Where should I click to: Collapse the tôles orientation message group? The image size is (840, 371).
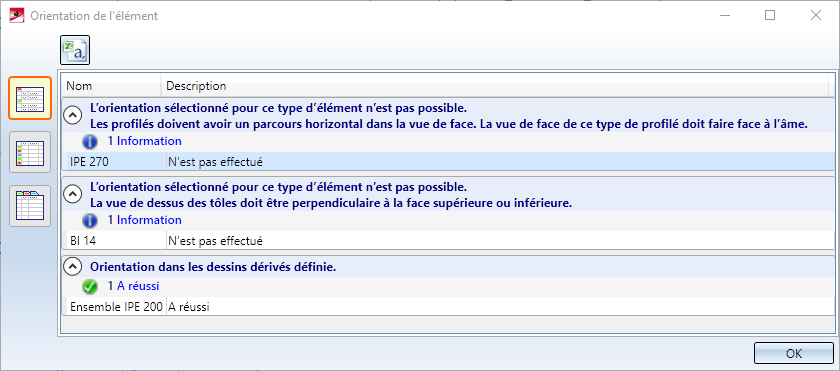[x=72, y=193]
